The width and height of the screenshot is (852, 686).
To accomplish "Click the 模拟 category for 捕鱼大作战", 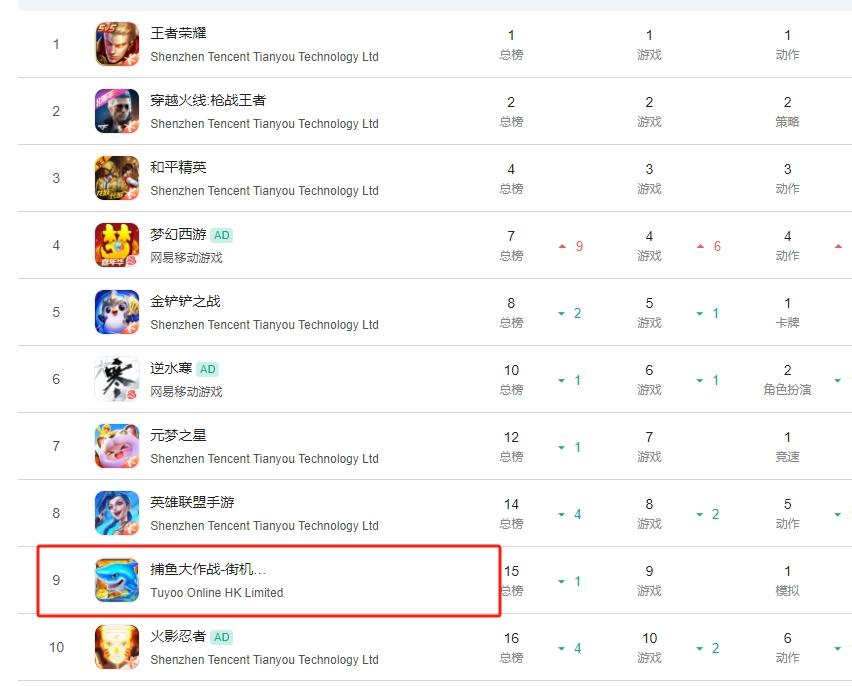I will (x=787, y=590).
